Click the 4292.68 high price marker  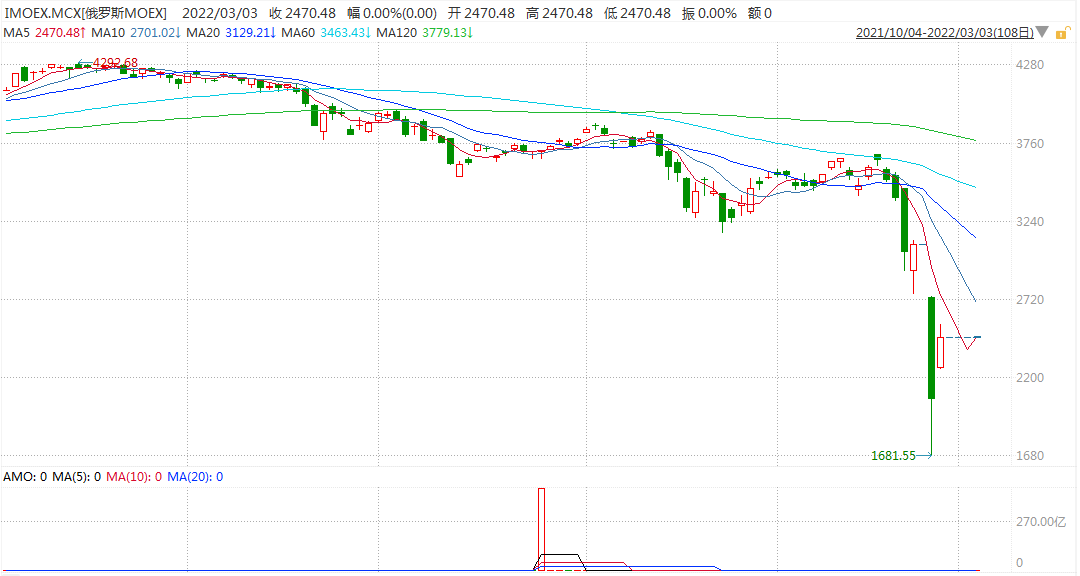tap(114, 63)
